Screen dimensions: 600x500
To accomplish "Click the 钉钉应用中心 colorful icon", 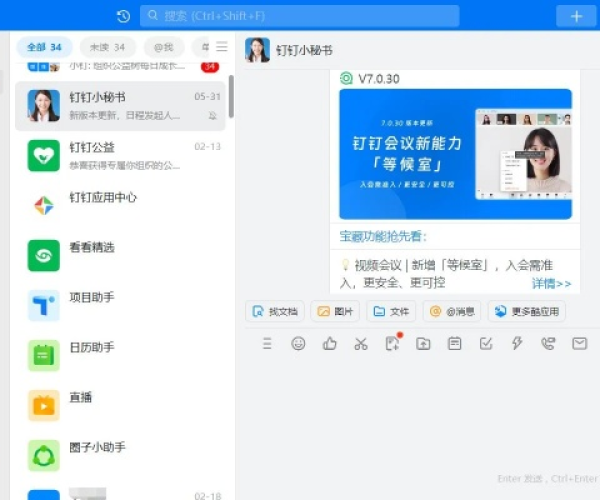I will pyautogui.click(x=44, y=205).
